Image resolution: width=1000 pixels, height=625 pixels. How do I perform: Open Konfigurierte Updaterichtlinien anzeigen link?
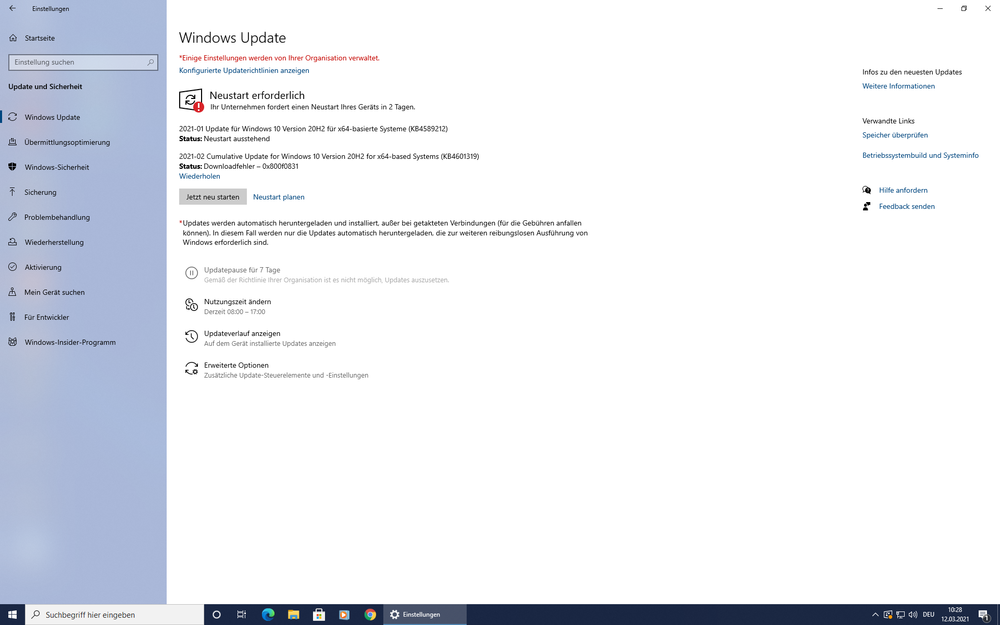244,71
